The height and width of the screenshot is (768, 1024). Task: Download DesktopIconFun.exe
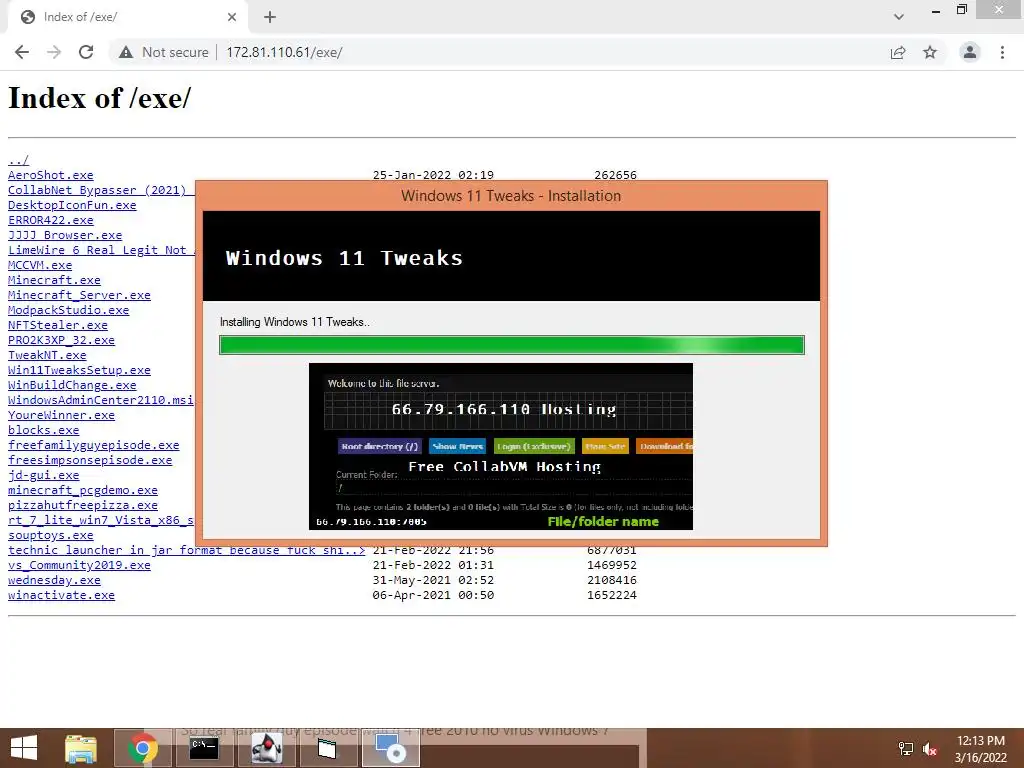pyautogui.click(x=72, y=205)
